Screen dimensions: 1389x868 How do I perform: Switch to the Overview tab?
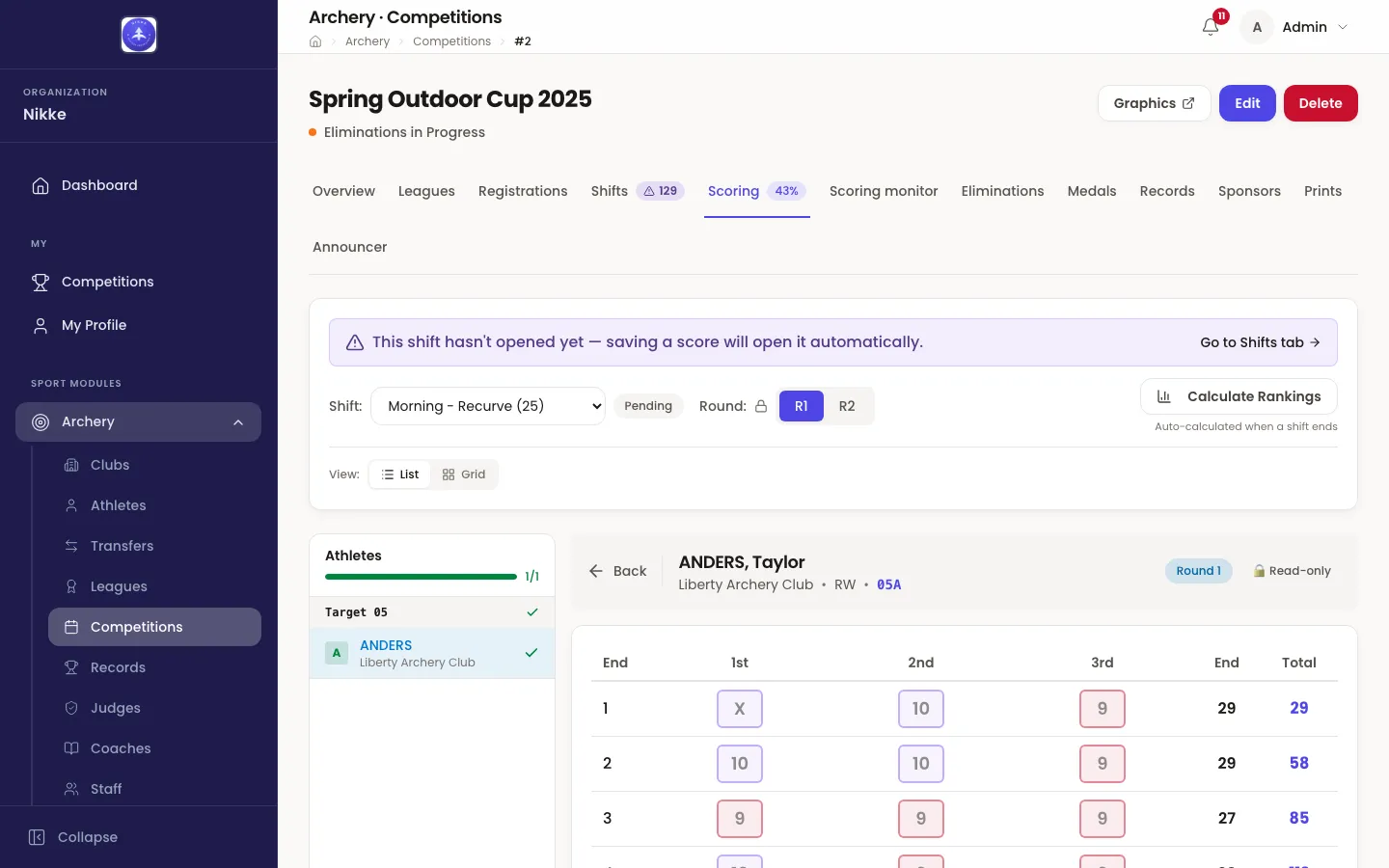click(344, 191)
